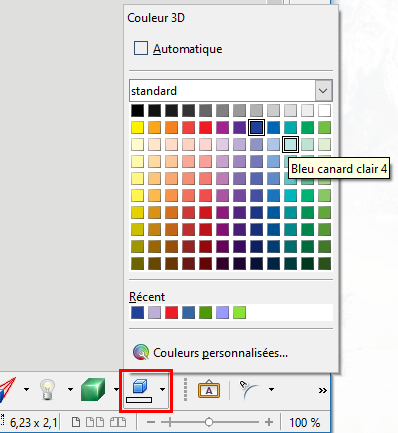Select the green Surface cube icon
The image size is (398, 433).
coord(93,389)
